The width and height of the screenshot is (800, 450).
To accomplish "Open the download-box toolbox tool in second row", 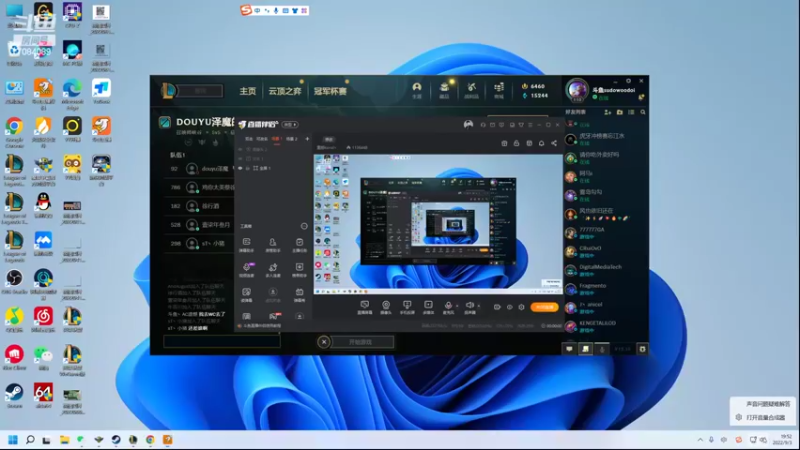I will click(x=299, y=269).
